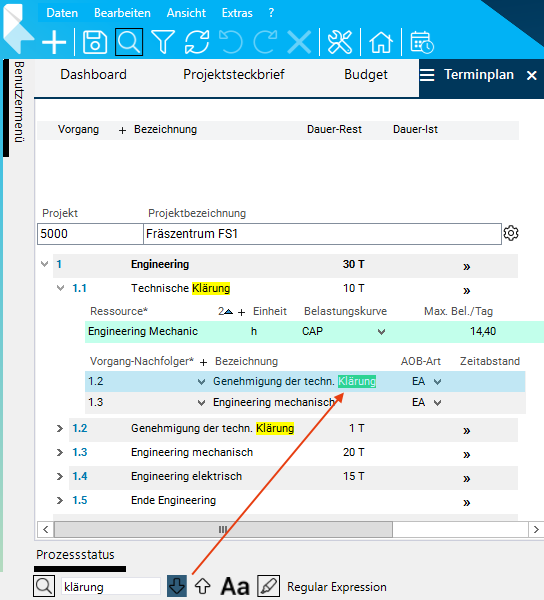
Task: Switch to the Budget tab
Action: pyautogui.click(x=366, y=74)
